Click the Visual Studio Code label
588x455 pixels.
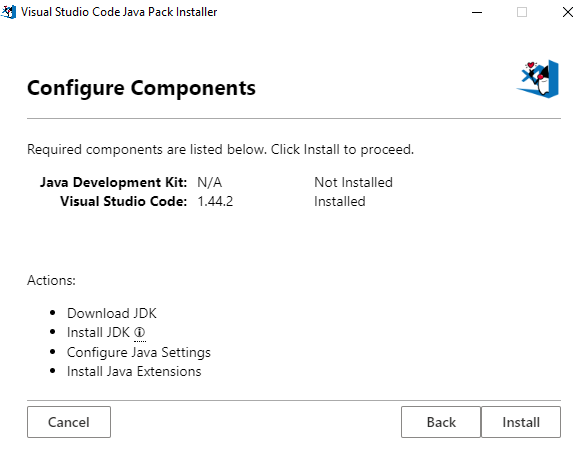point(123,201)
